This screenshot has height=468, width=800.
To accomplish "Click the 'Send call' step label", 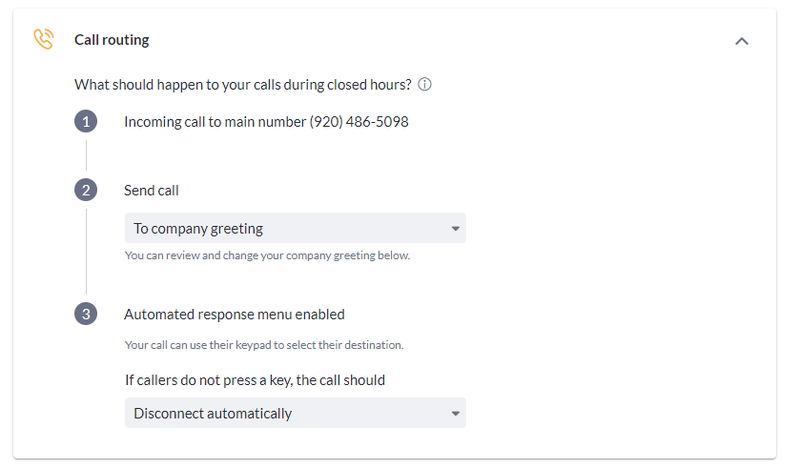I will (152, 190).
